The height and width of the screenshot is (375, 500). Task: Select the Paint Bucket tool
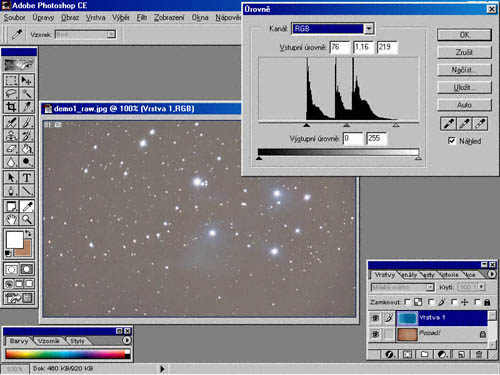pyautogui.click(x=27, y=149)
